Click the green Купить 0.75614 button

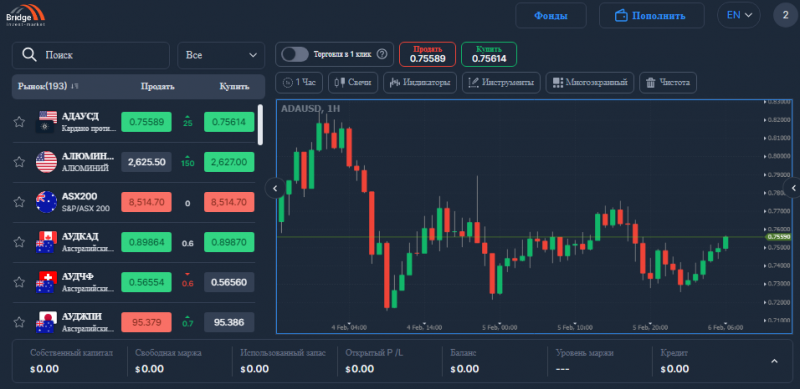tap(489, 54)
